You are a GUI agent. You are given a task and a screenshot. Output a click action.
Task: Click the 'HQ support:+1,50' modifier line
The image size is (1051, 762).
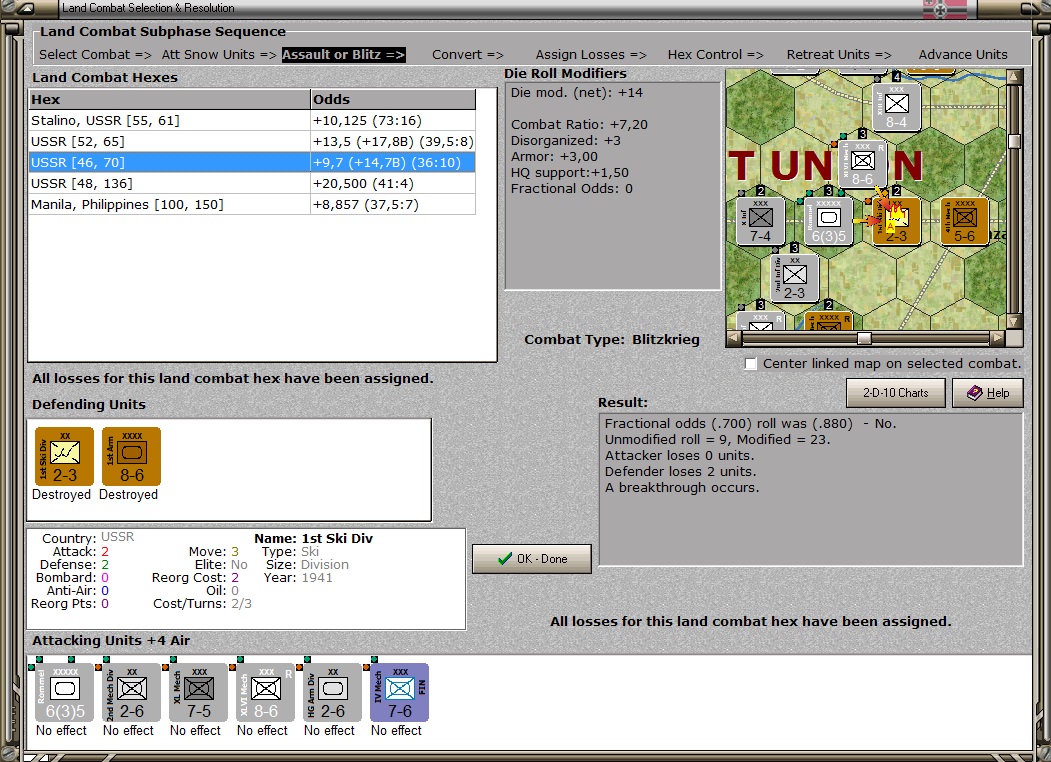(570, 173)
